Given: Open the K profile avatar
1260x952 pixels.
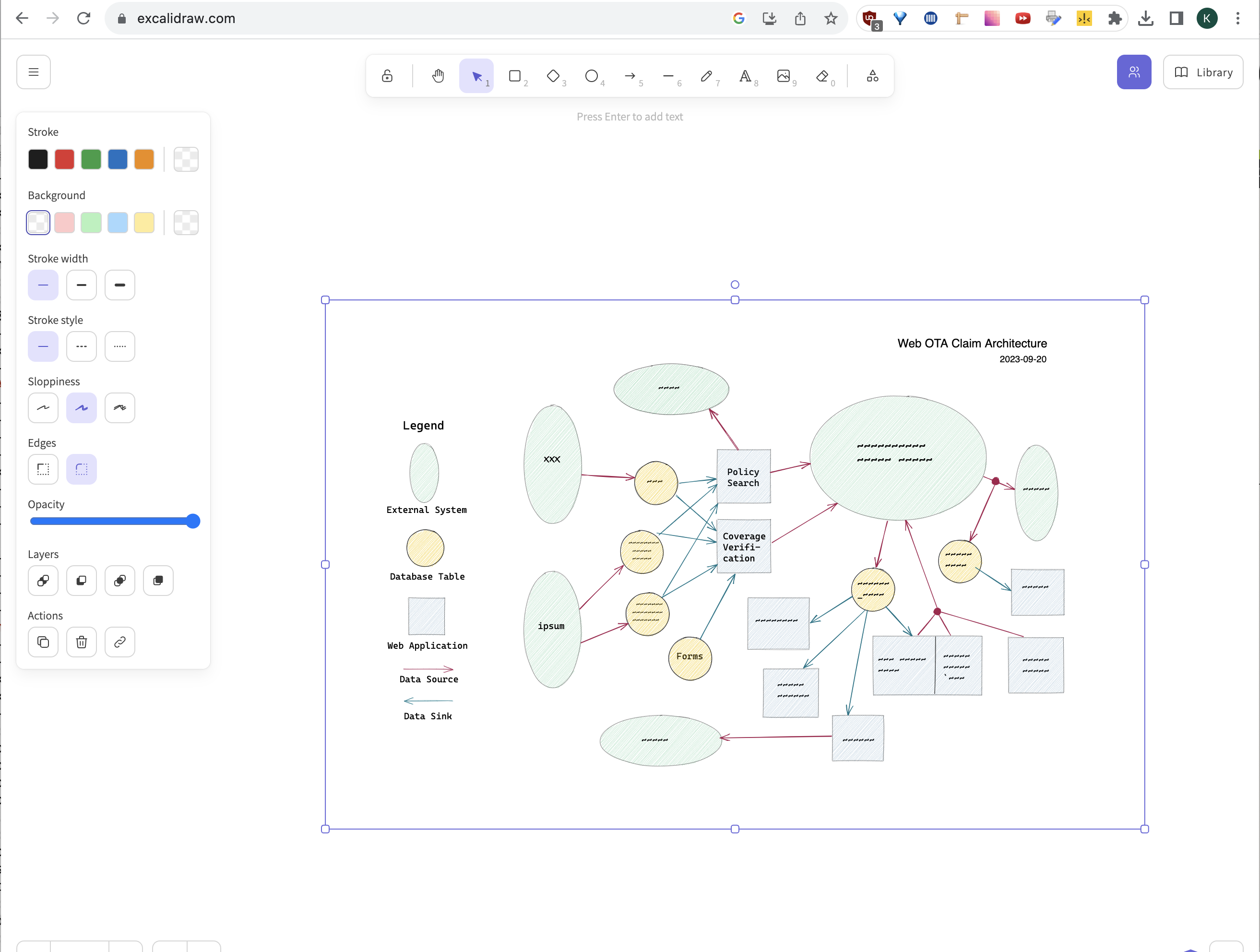Looking at the screenshot, I should tap(1207, 18).
